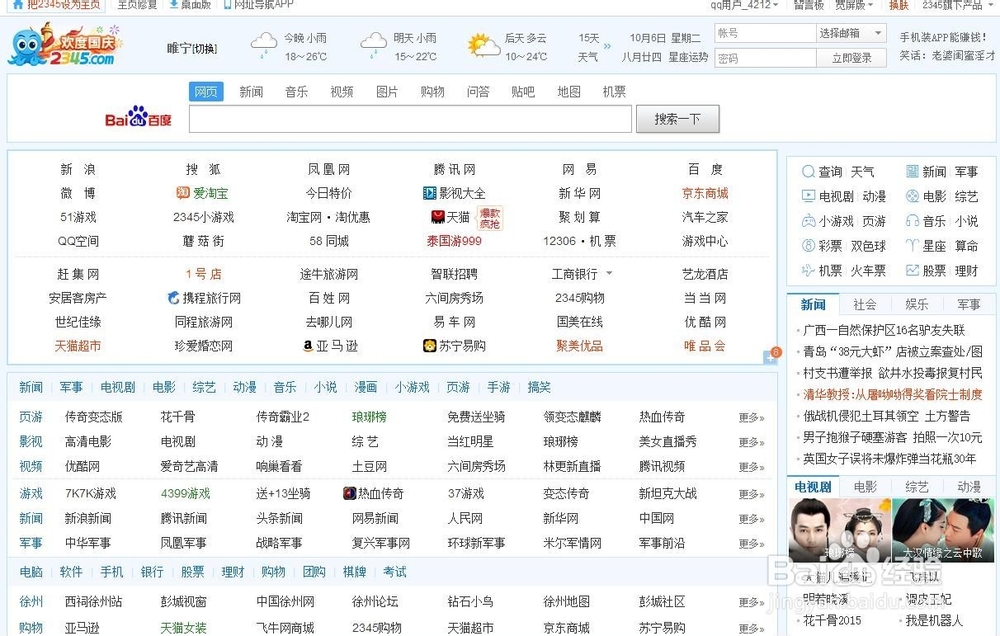The width and height of the screenshot is (1000, 636).
Task: Click the 电视剧 TV icon in sidebar
Action: (808, 196)
